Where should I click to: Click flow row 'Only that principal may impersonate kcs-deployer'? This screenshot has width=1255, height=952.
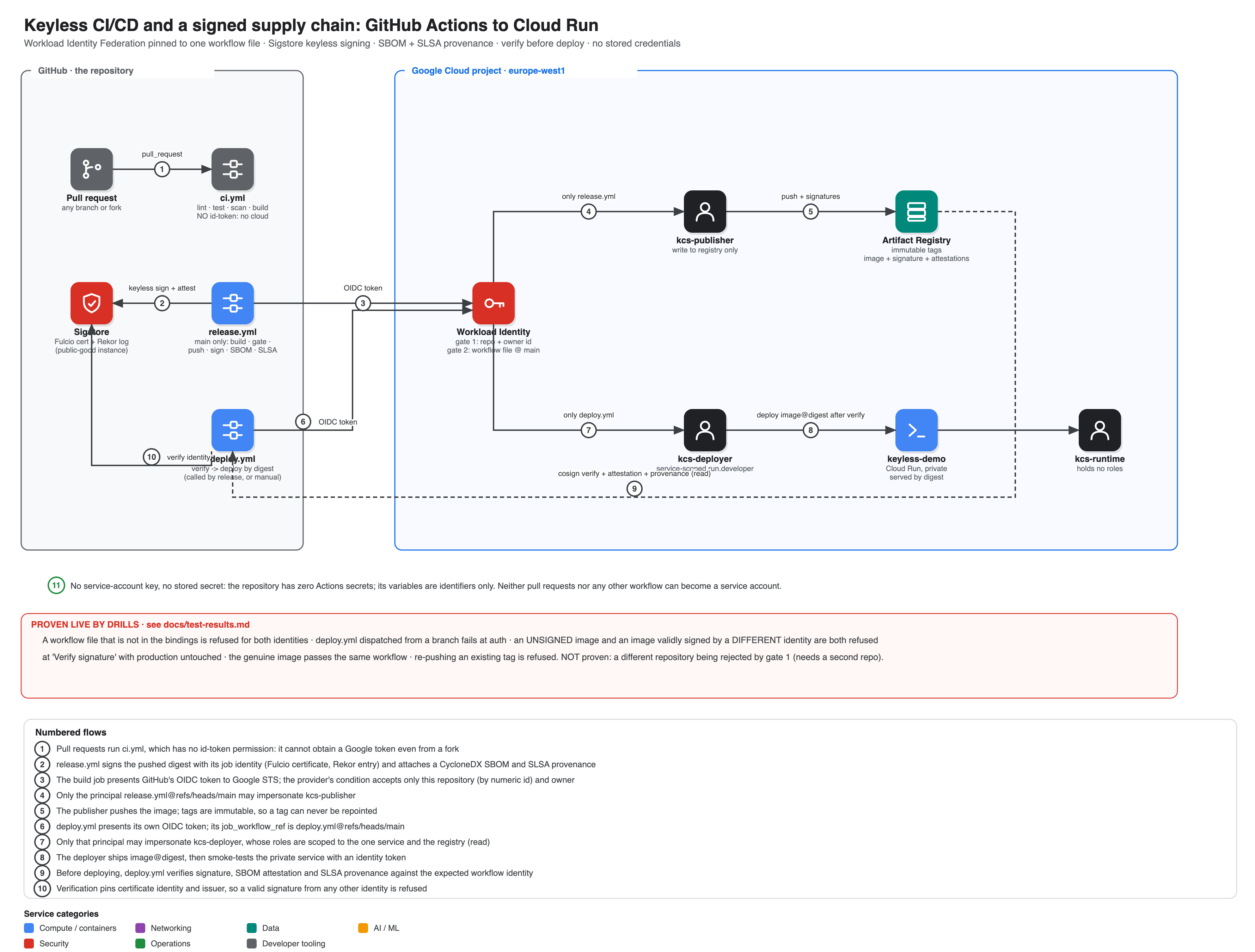[x=273, y=842]
